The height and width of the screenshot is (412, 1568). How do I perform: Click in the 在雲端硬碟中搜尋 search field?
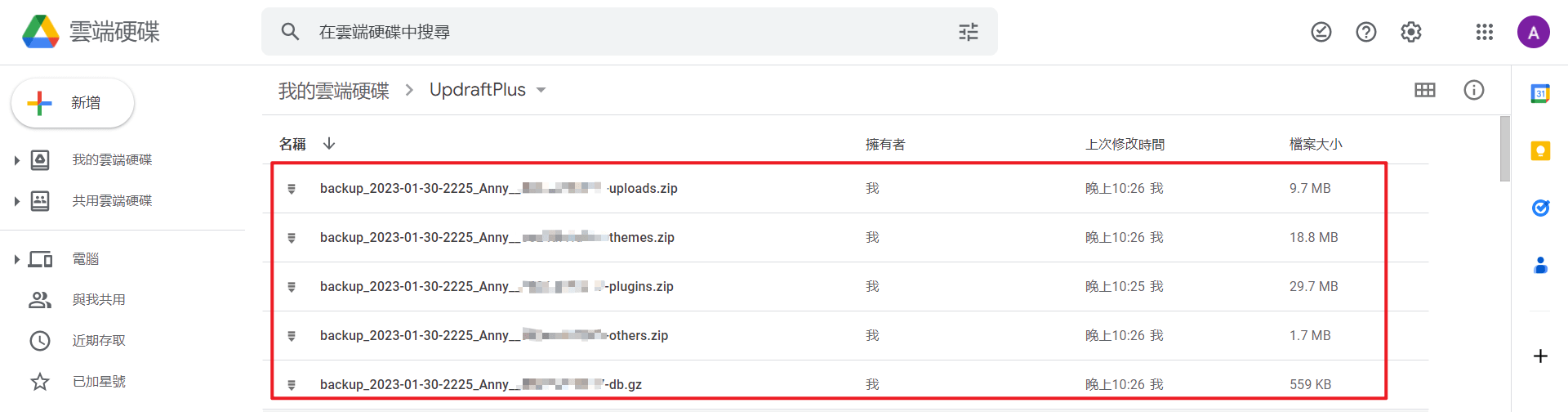629,32
